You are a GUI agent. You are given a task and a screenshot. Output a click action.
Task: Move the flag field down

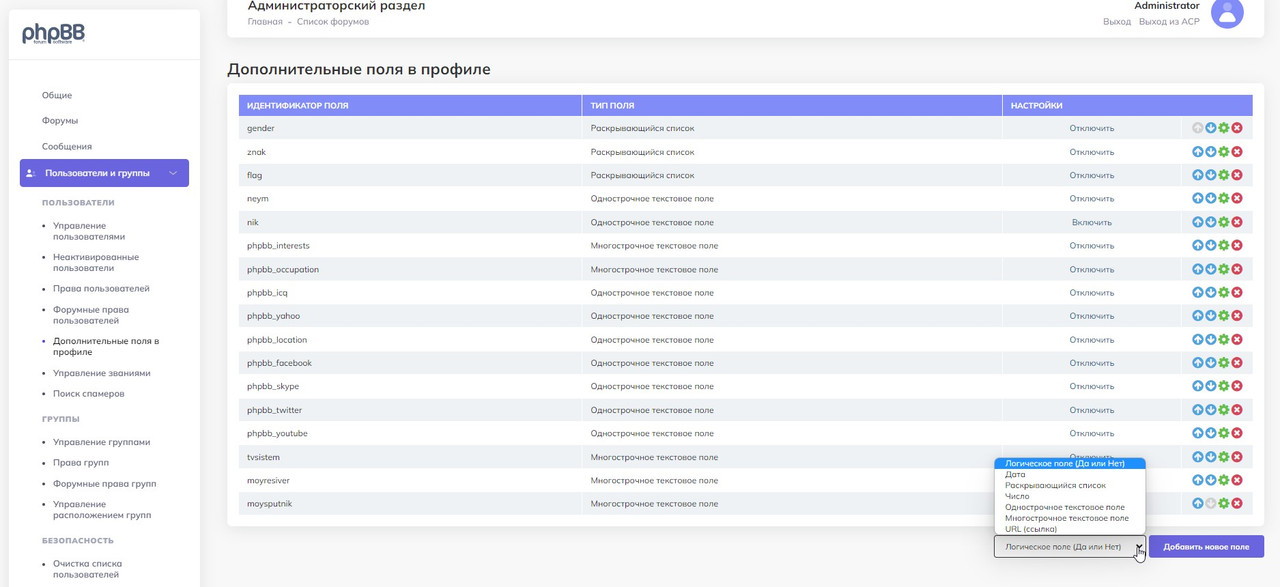[x=1211, y=175]
